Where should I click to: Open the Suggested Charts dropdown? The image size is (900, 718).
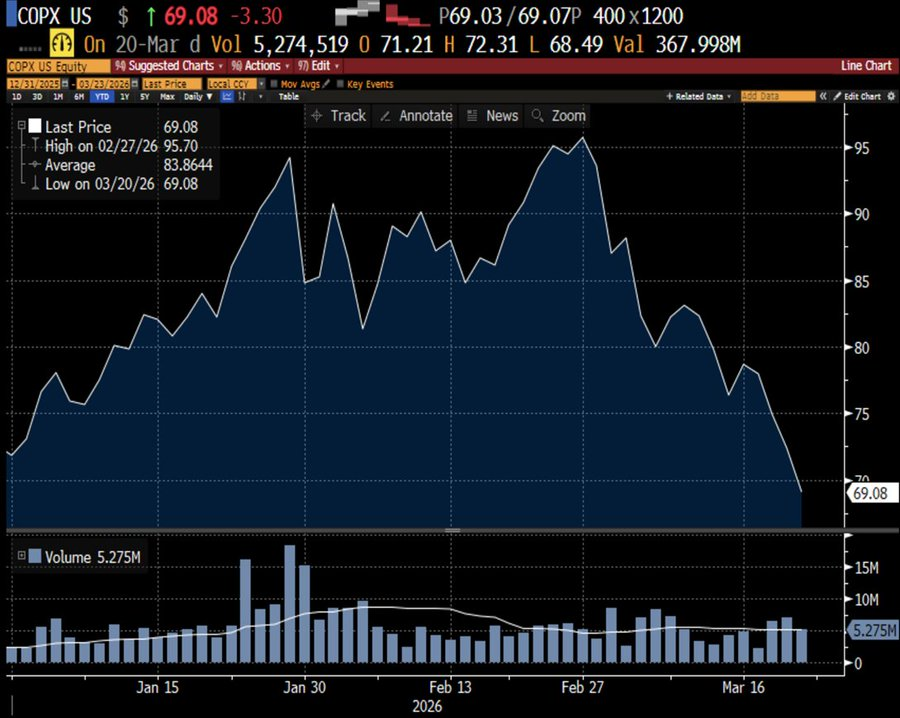169,65
